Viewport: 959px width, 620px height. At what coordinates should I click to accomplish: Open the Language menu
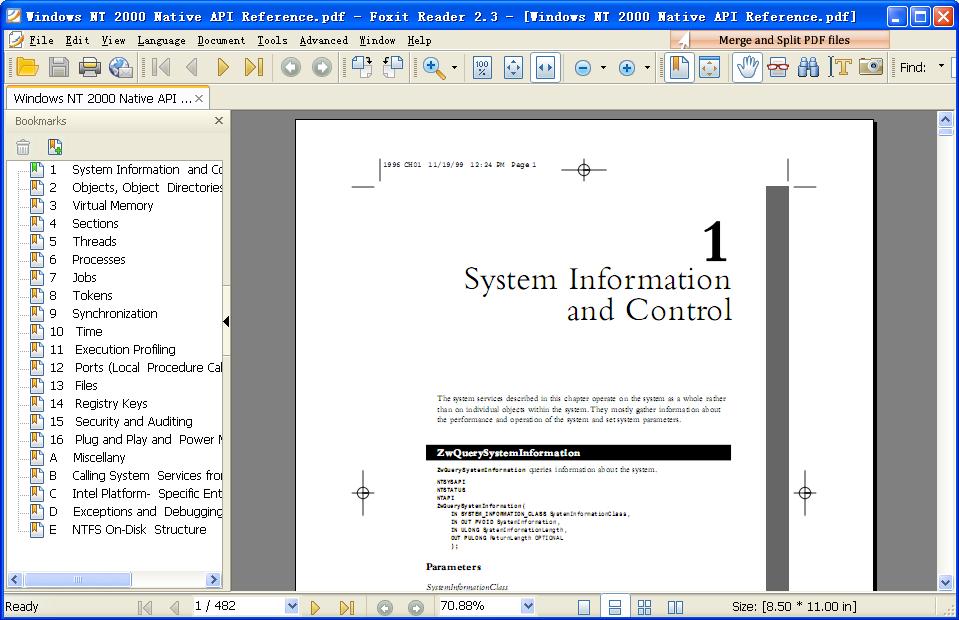[x=161, y=40]
